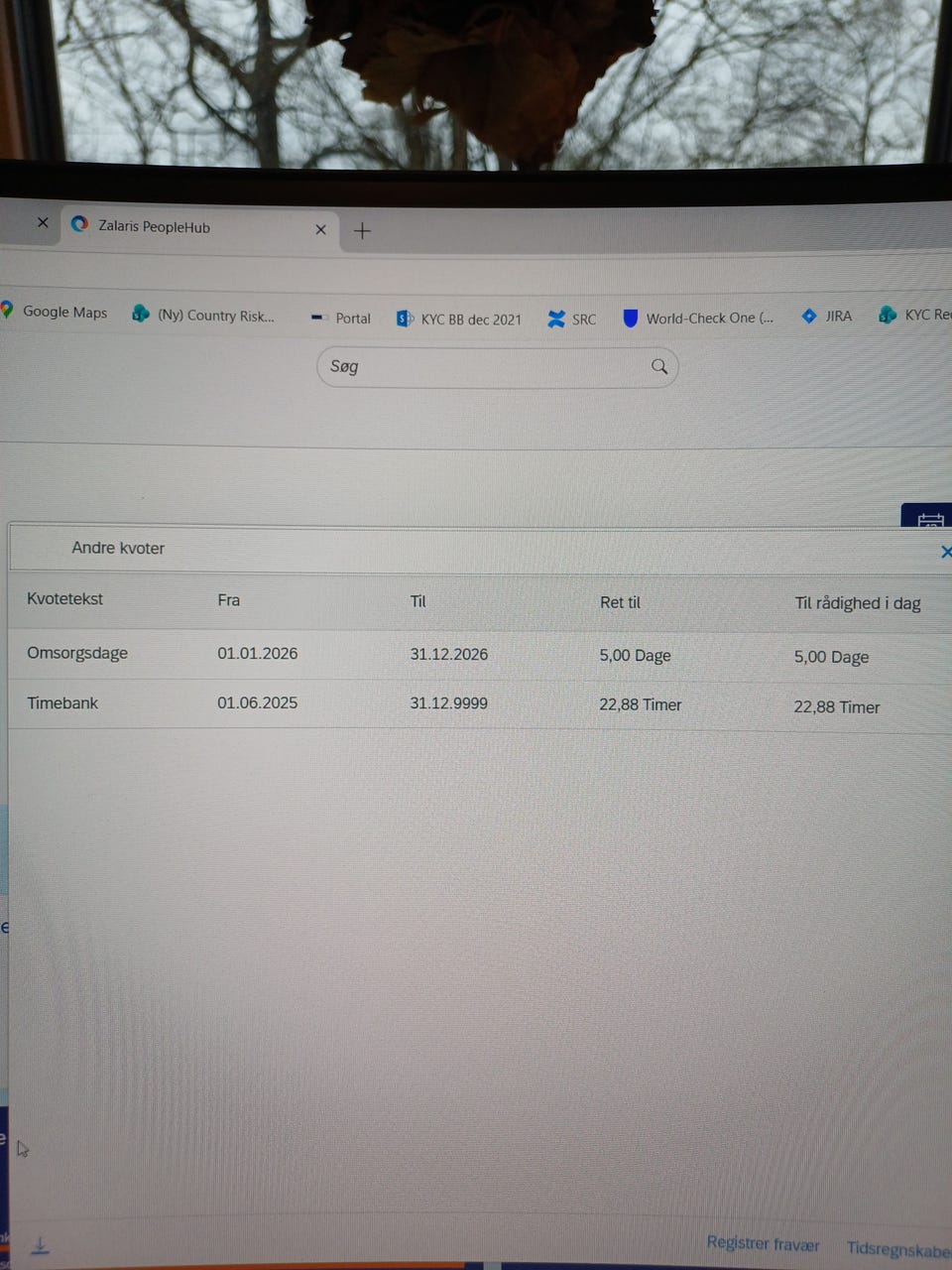Click the 01.06.2025 start date
The image size is (952, 1270).
coord(258,702)
